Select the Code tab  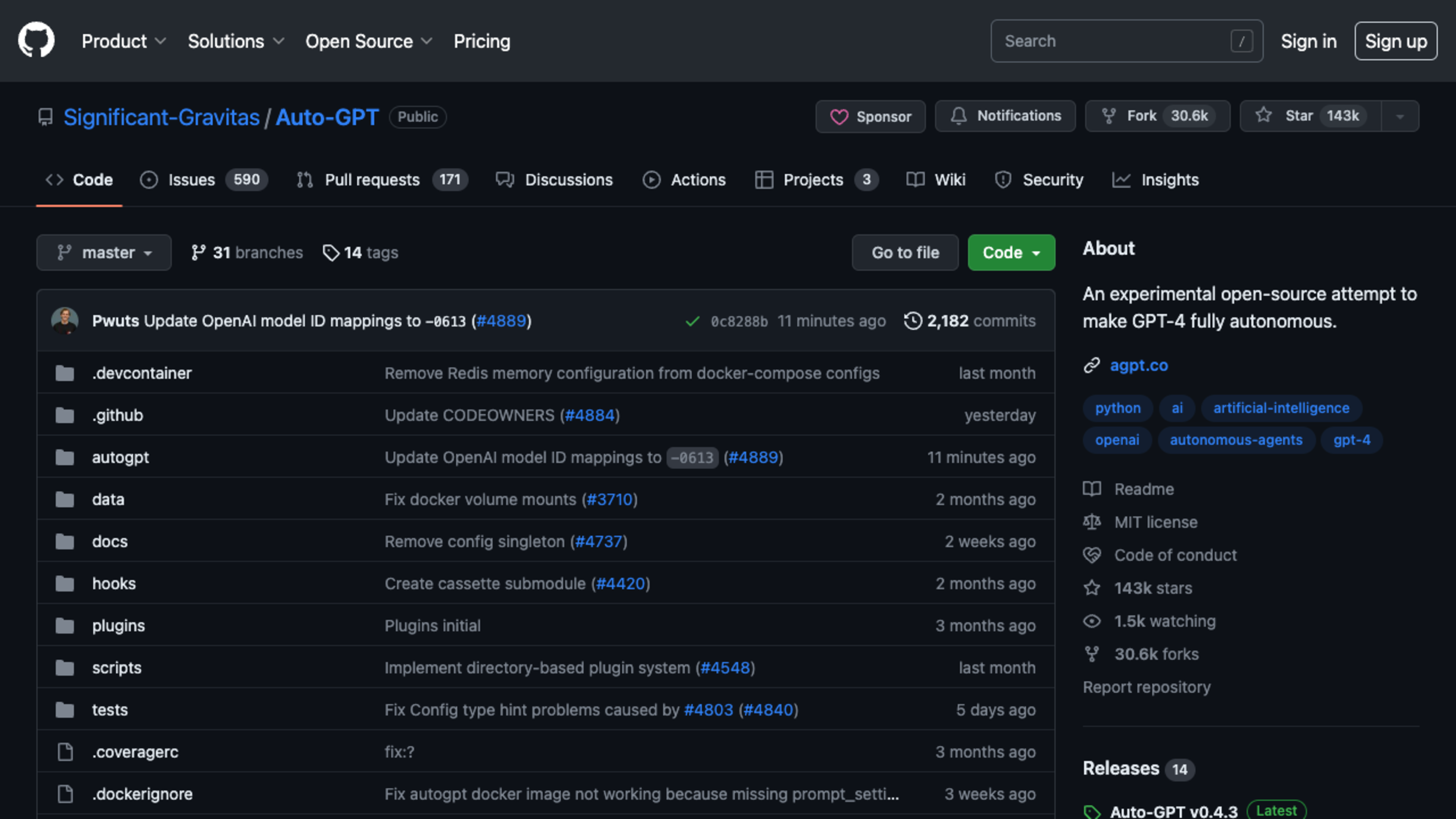[x=79, y=180]
